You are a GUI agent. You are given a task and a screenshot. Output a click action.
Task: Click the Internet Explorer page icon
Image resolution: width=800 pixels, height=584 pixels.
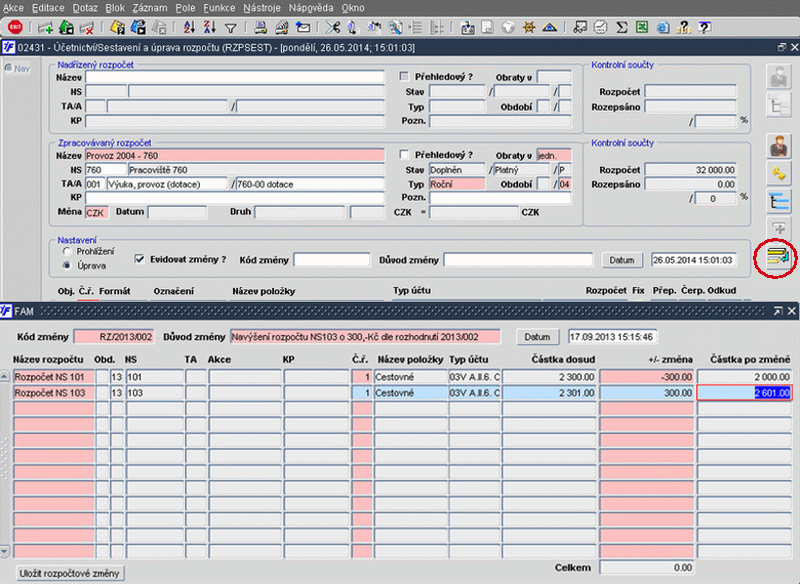coord(663,27)
